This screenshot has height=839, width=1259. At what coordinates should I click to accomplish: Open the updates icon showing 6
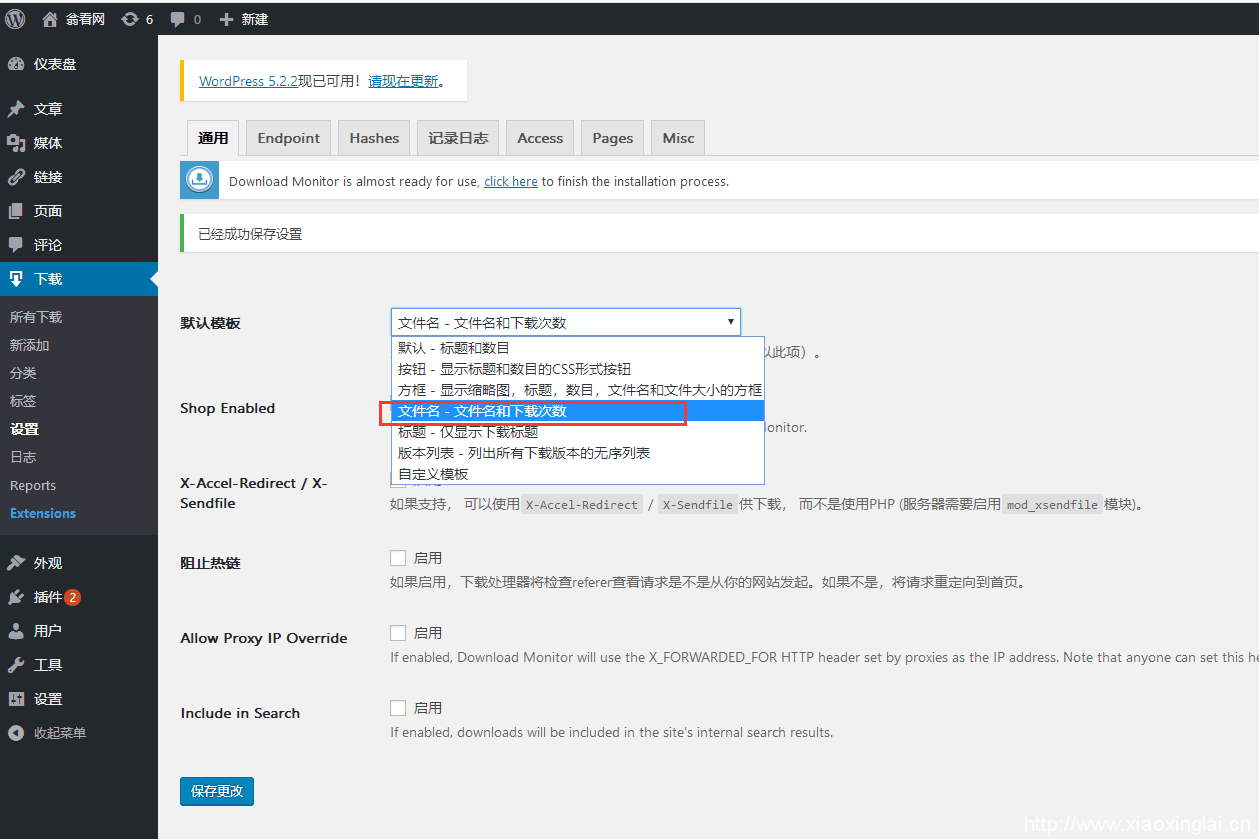[x=130, y=19]
